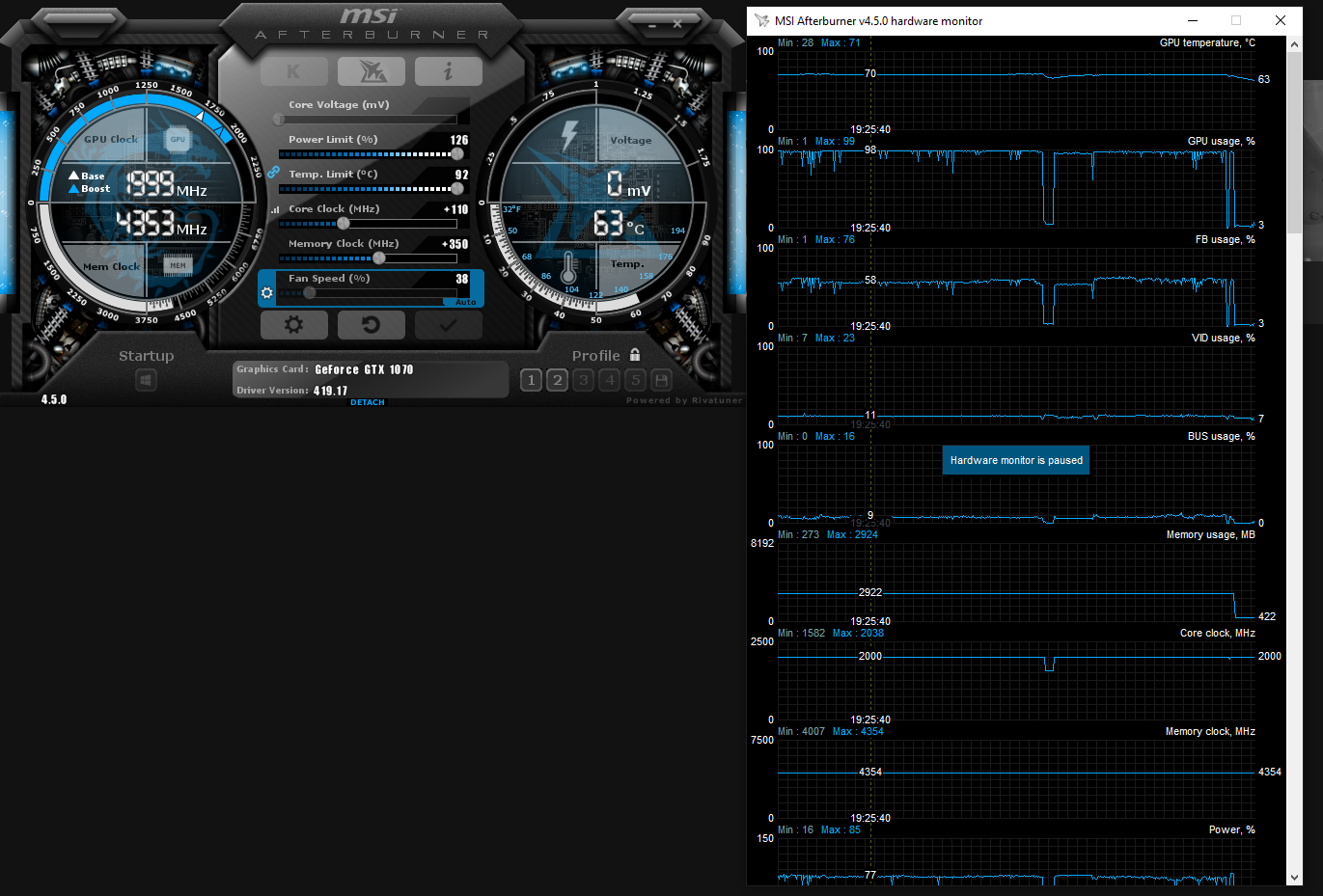Minimize the hardware monitor window
This screenshot has height=896, width=1323.
(1193, 20)
